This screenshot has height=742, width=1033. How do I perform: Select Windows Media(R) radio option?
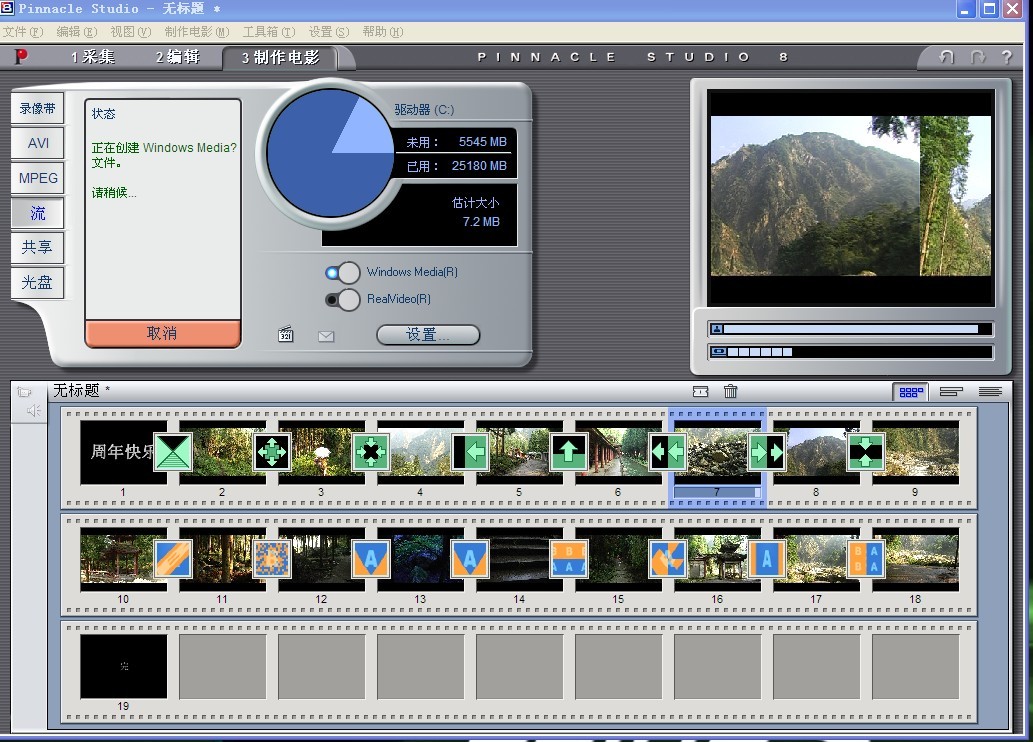click(343, 272)
